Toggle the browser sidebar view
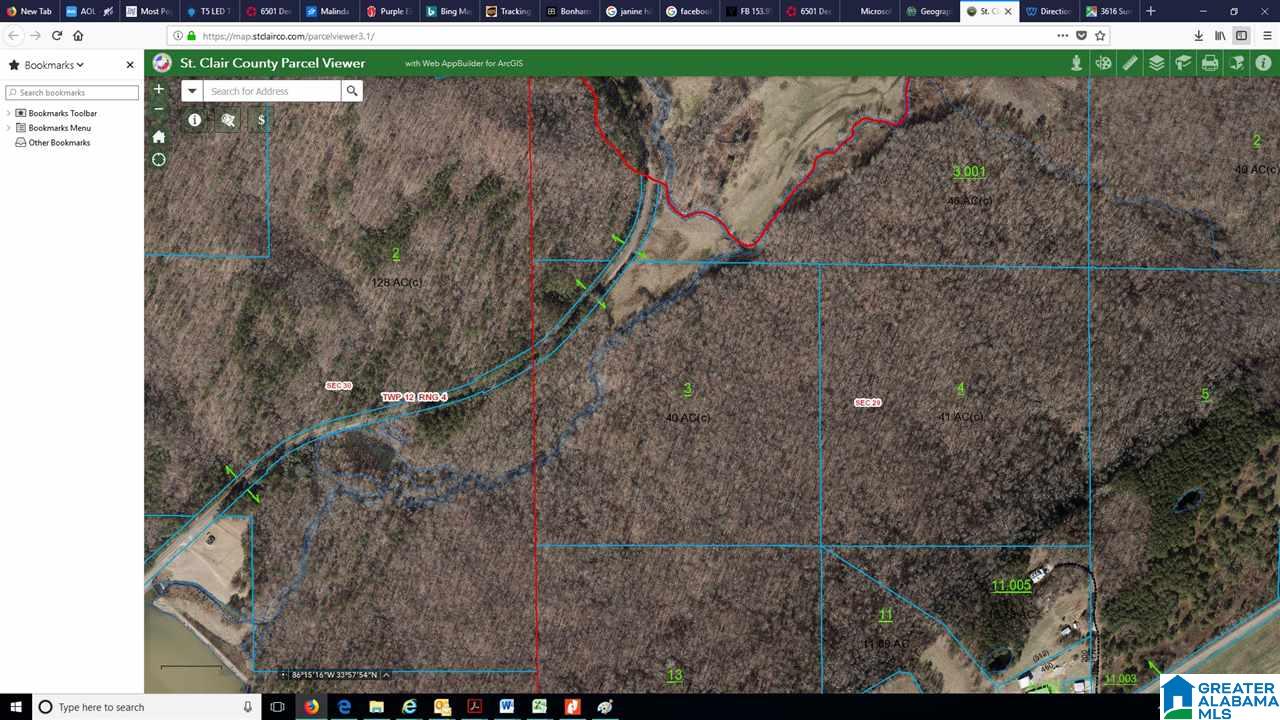1280x720 pixels. (1241, 35)
